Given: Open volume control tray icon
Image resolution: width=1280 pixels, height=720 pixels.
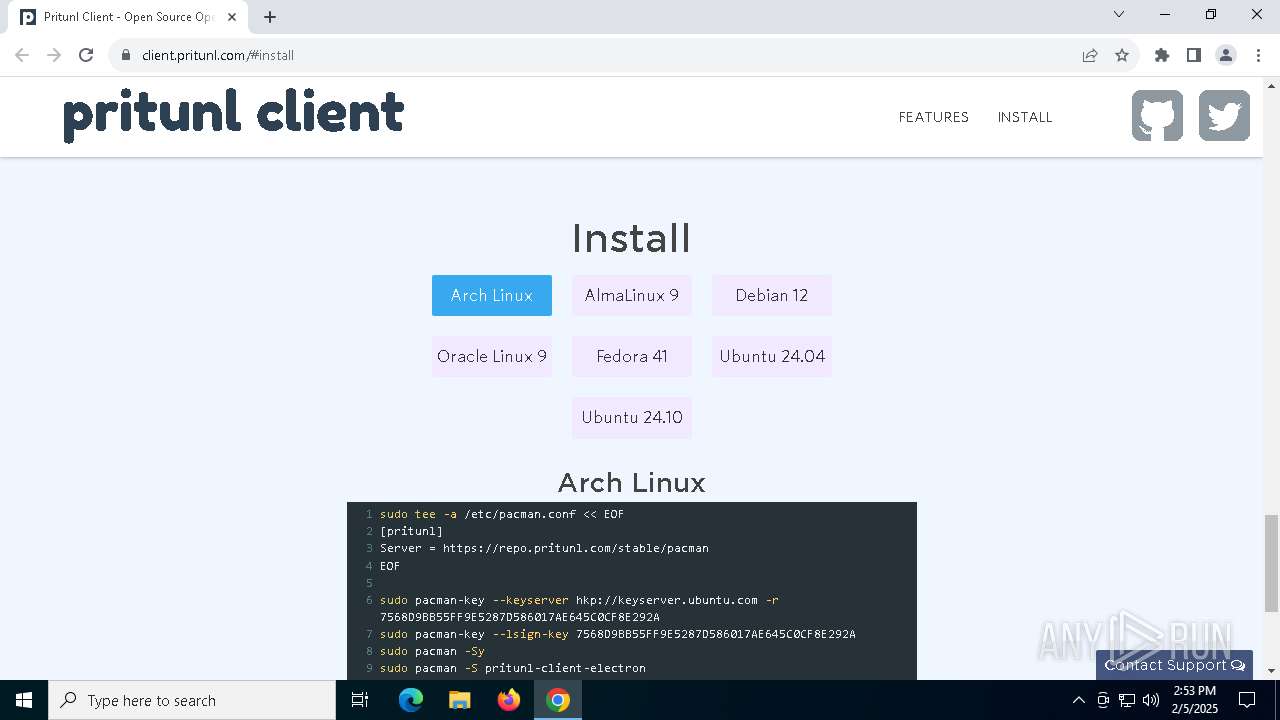Looking at the screenshot, I should (x=1151, y=700).
